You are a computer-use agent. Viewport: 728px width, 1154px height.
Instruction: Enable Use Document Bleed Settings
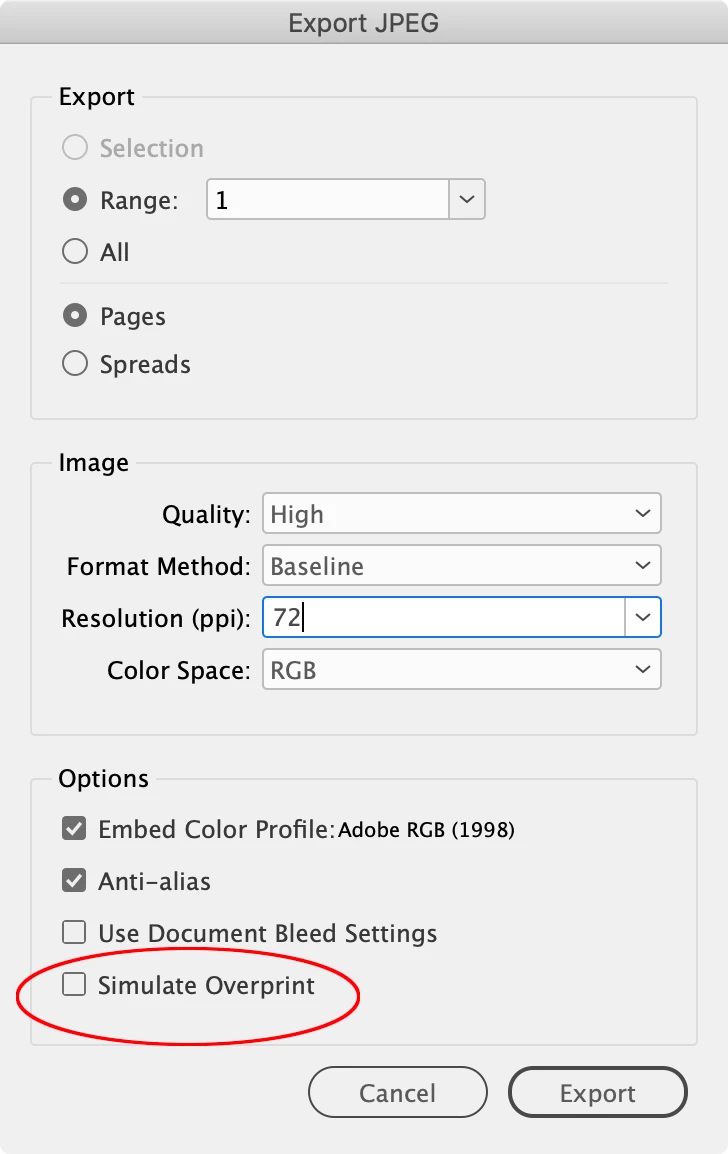[x=74, y=933]
